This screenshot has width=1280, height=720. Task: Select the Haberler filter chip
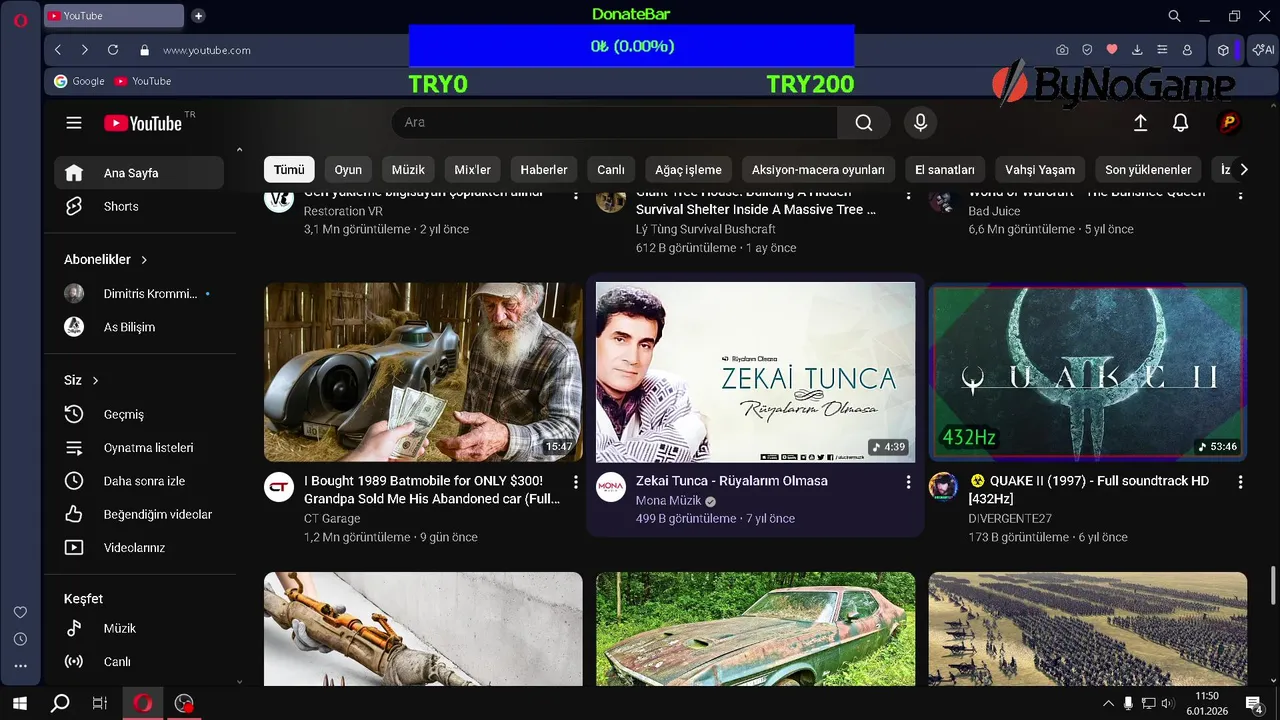click(544, 170)
